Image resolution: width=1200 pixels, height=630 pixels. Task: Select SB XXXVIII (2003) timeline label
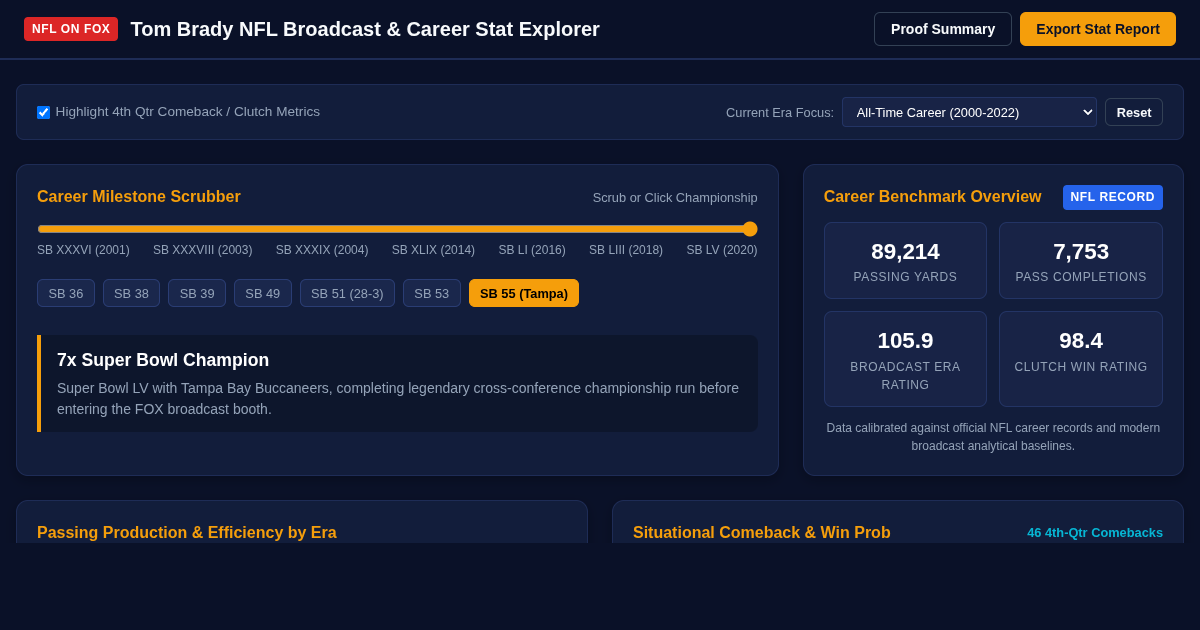coord(203,250)
